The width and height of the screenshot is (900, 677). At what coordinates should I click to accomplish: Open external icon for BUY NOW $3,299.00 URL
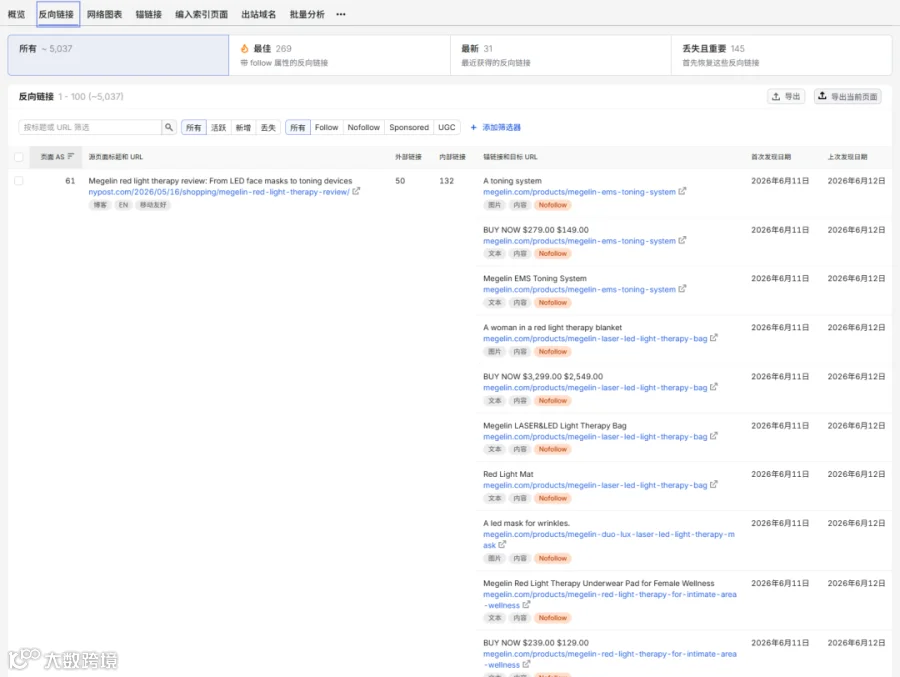tap(713, 388)
